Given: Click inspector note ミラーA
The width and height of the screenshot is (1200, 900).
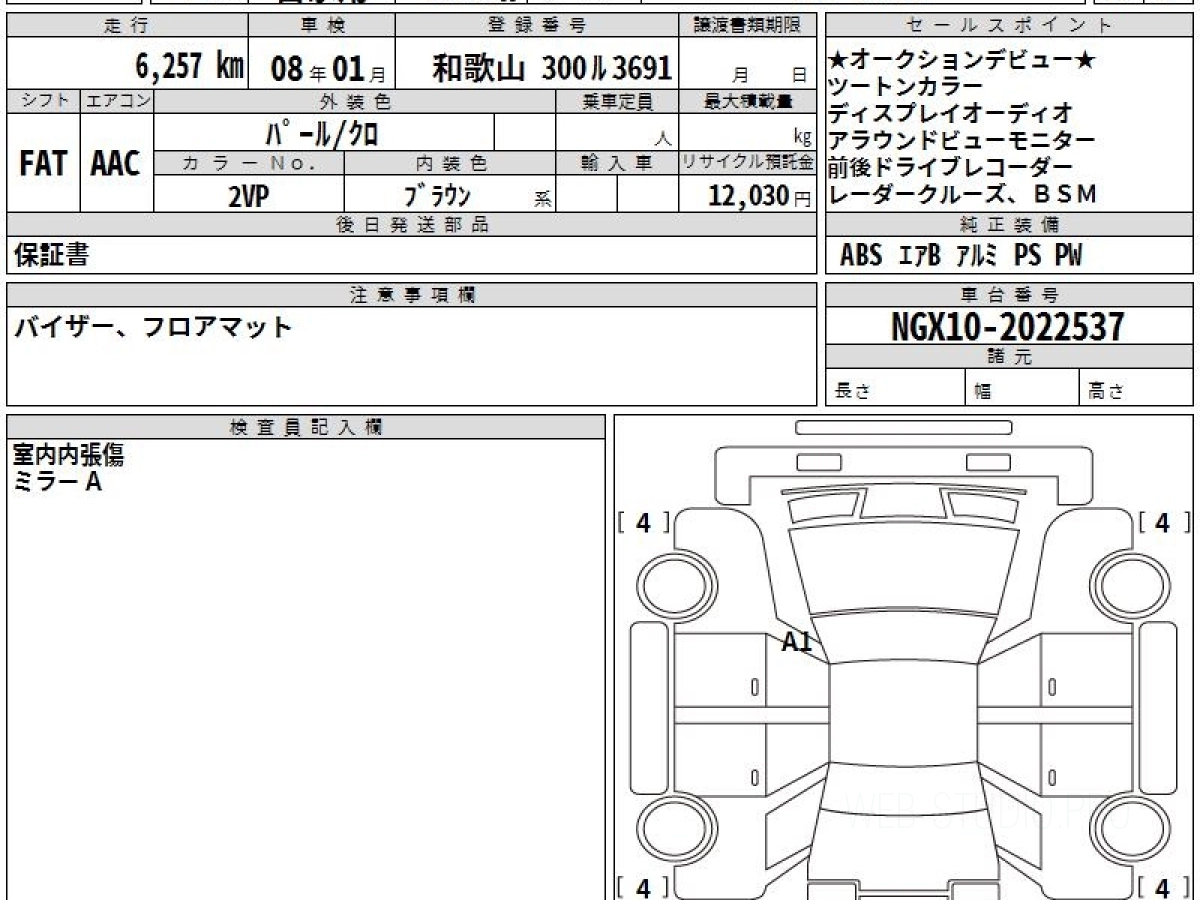Looking at the screenshot, I should click(x=58, y=482).
